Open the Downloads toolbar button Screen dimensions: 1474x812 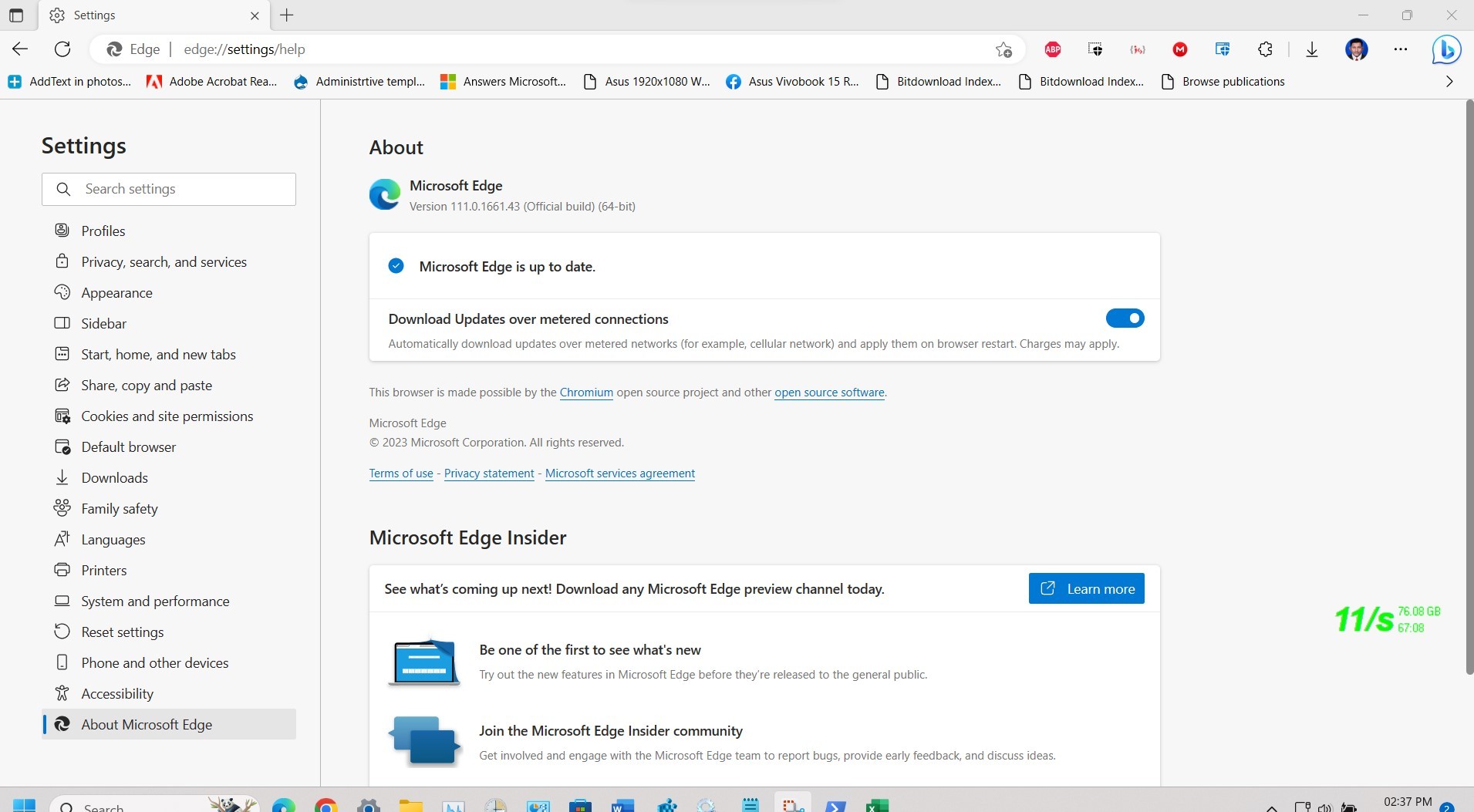pyautogui.click(x=1311, y=49)
